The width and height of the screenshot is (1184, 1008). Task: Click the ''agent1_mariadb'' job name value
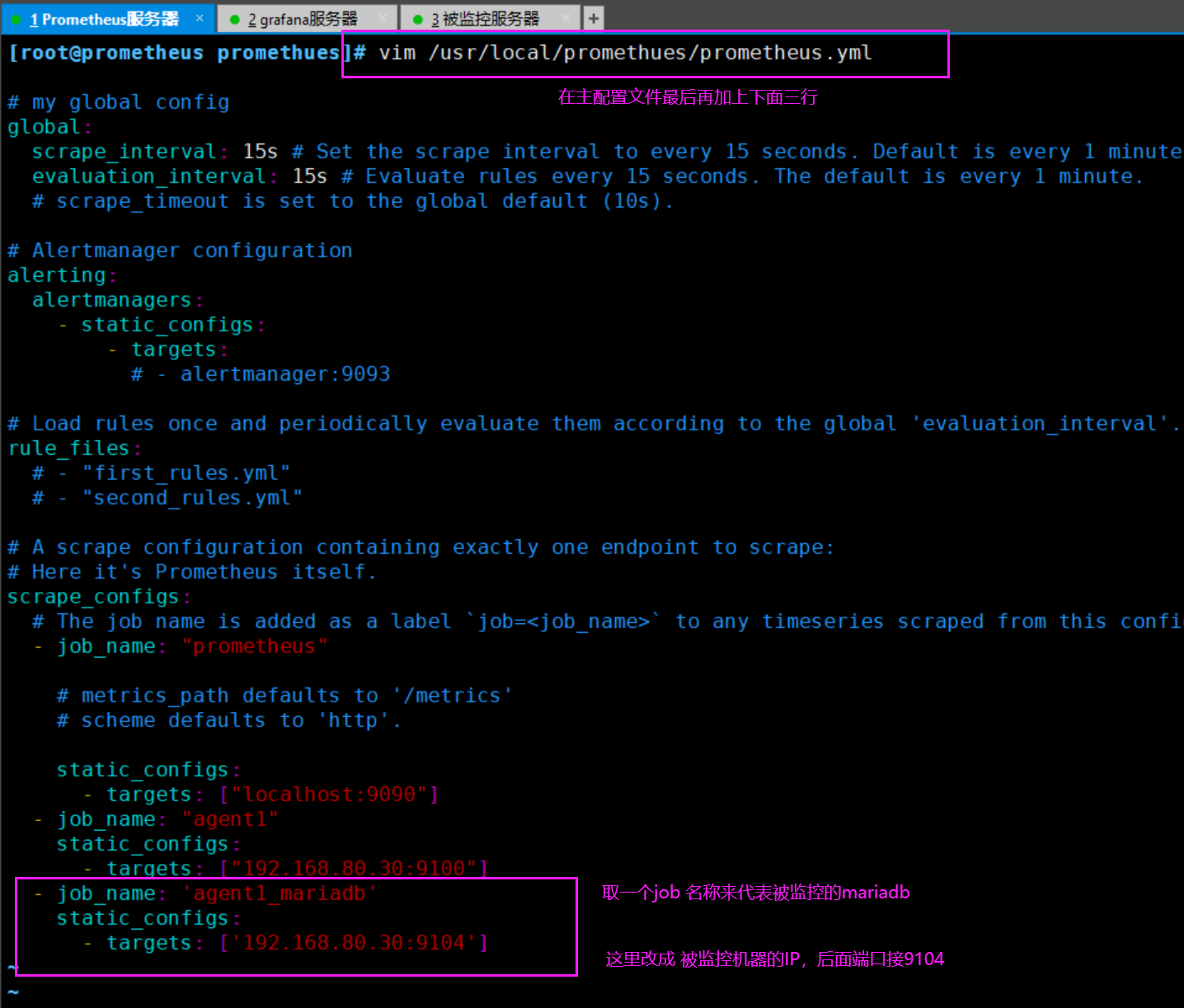279,893
